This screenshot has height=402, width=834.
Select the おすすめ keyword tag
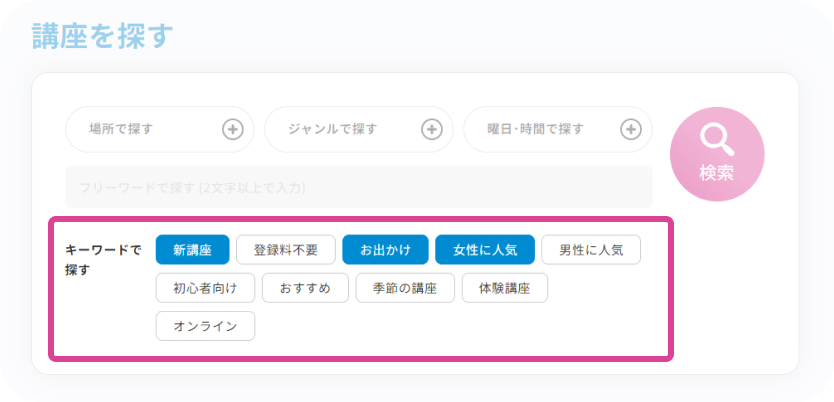(305, 288)
